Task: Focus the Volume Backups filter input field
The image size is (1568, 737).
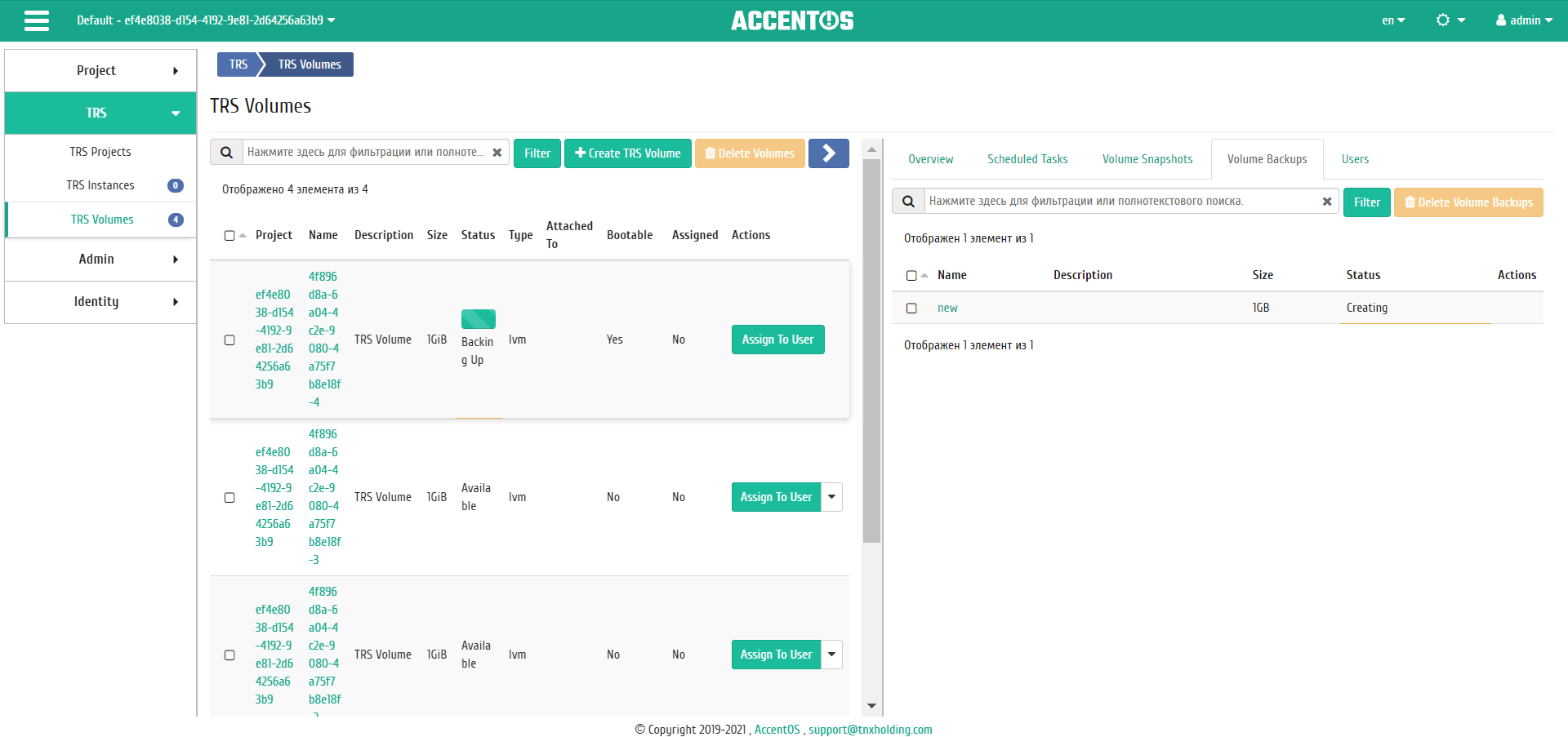Action: tap(1122, 202)
